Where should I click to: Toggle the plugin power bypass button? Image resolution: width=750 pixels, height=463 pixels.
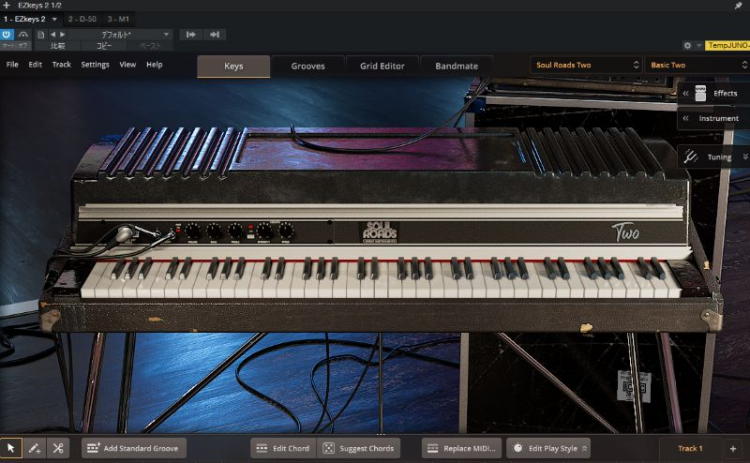[x=8, y=33]
